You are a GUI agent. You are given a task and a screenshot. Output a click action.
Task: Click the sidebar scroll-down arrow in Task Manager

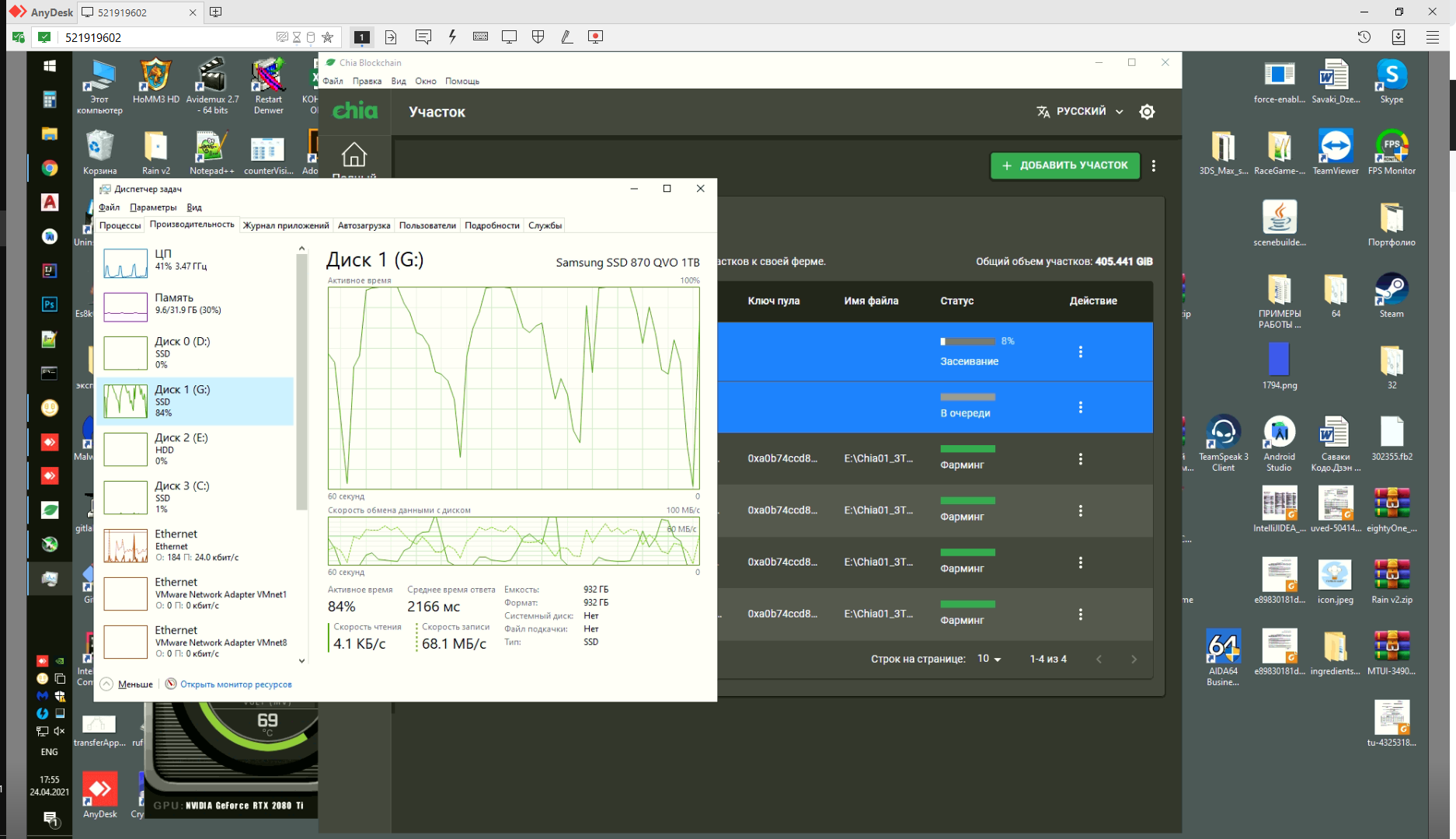[302, 661]
